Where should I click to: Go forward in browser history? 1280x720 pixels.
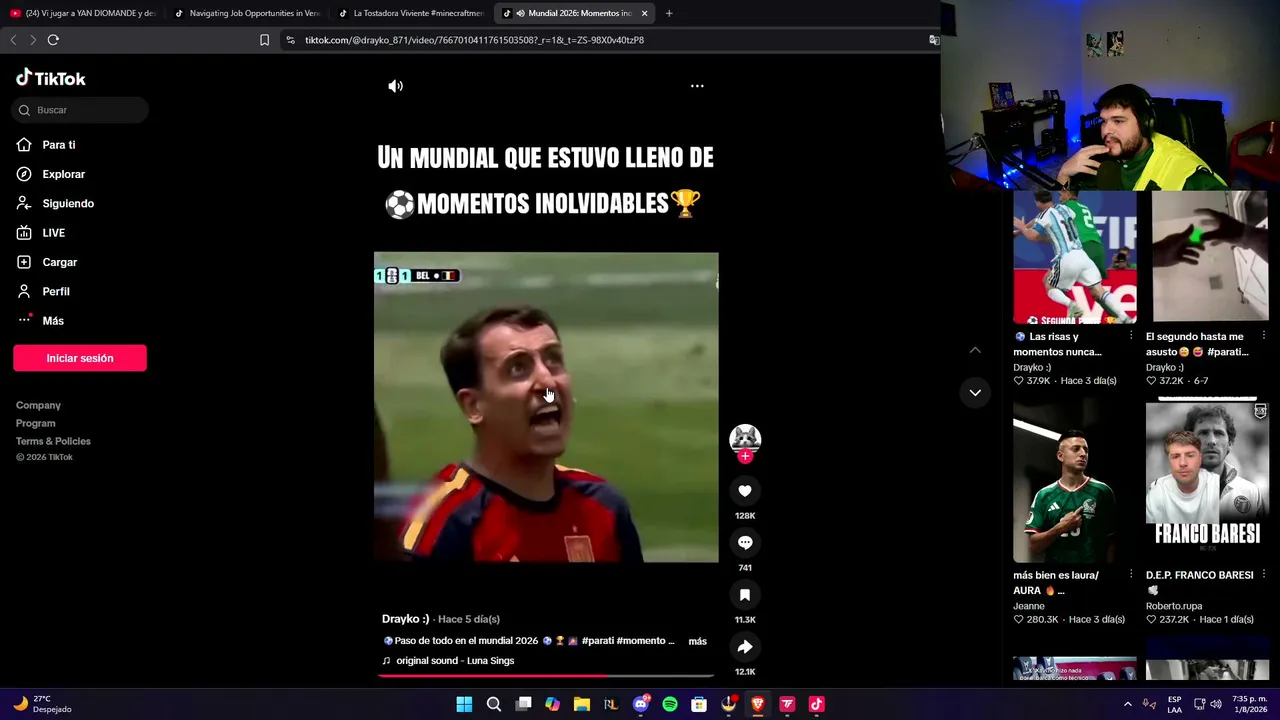[x=33, y=40]
